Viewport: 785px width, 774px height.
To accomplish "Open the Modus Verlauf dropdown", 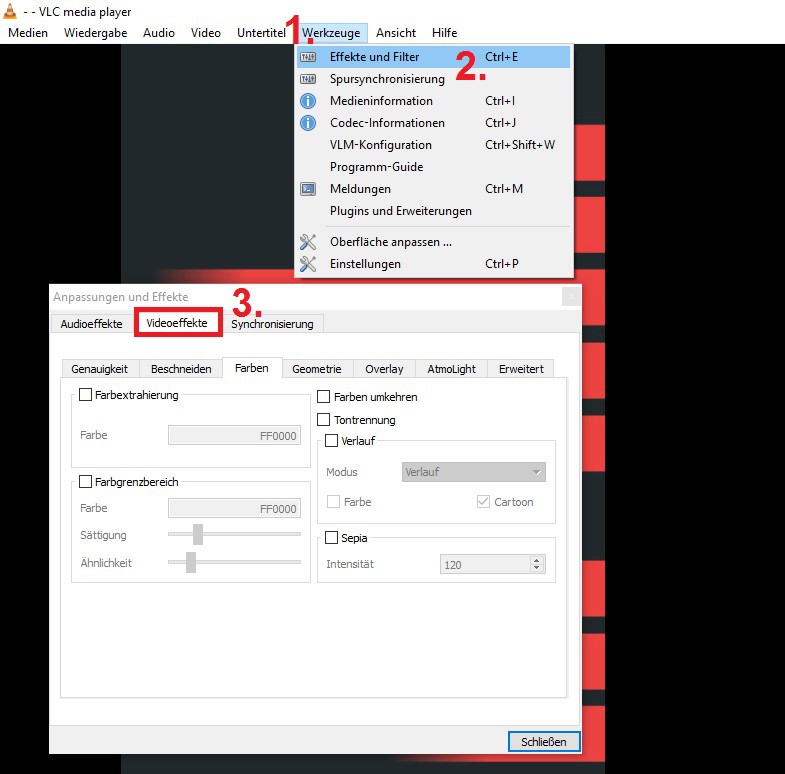I will coord(473,472).
